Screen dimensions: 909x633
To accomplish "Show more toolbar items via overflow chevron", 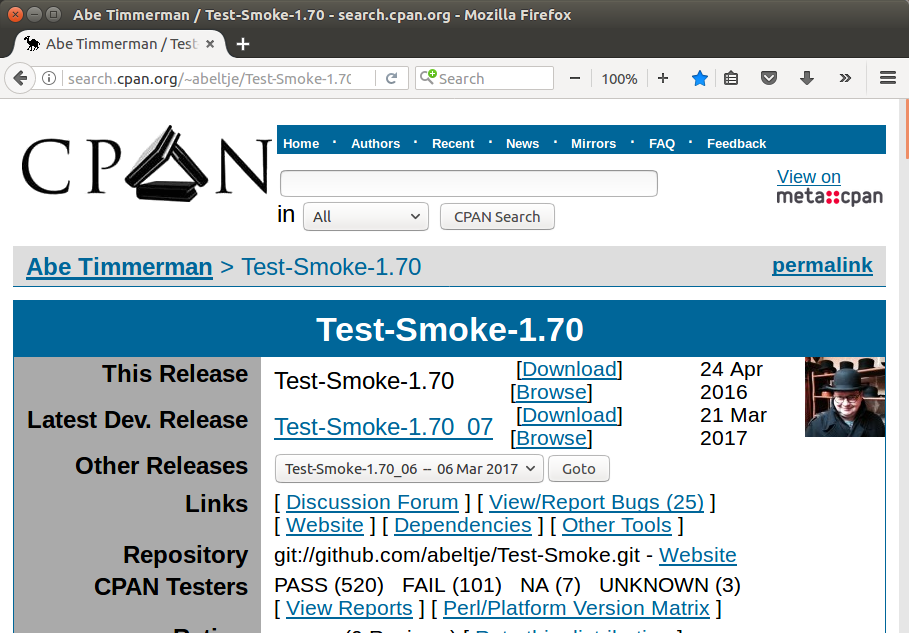I will 845,78.
